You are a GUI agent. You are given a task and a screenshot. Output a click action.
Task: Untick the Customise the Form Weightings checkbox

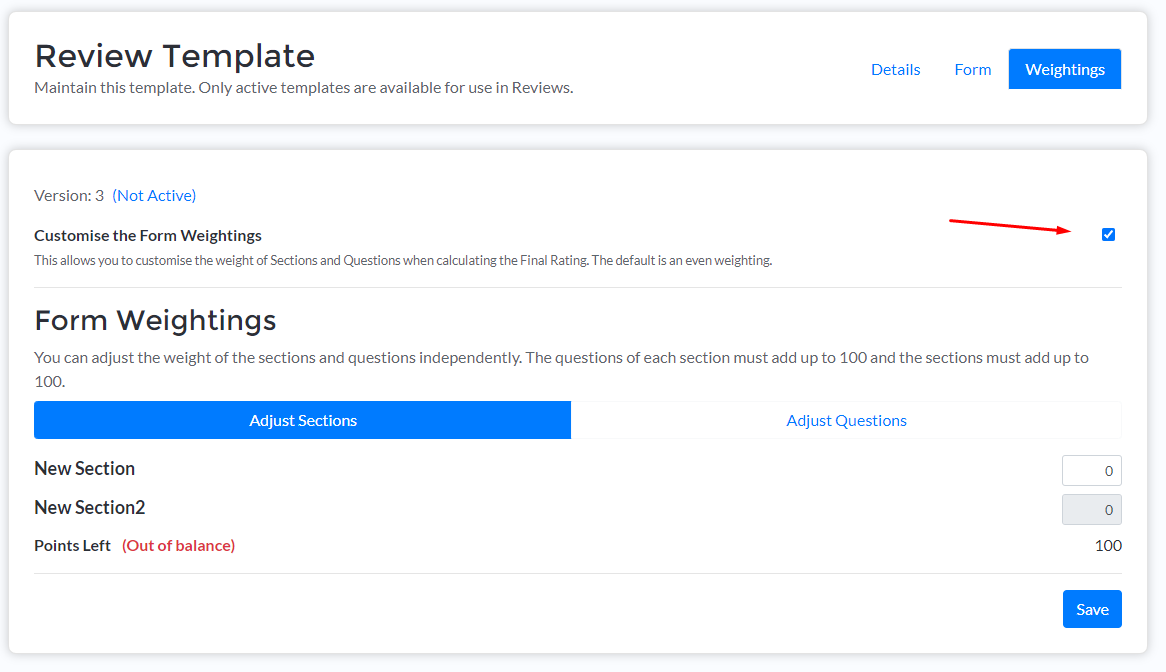(1108, 235)
